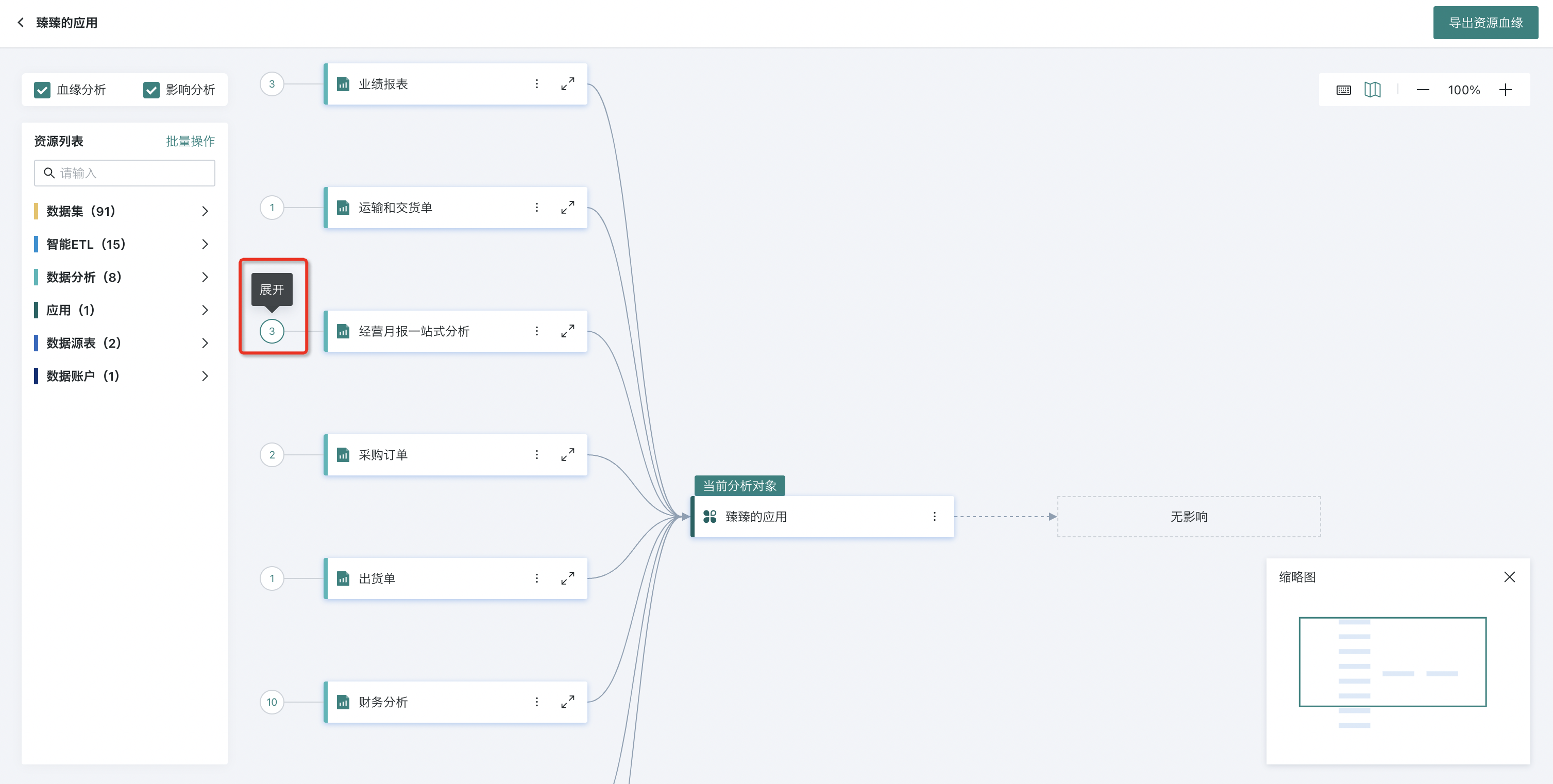1553x784 pixels.
Task: Click the expand arrows icon on 业绩报表
Action: click(x=567, y=84)
